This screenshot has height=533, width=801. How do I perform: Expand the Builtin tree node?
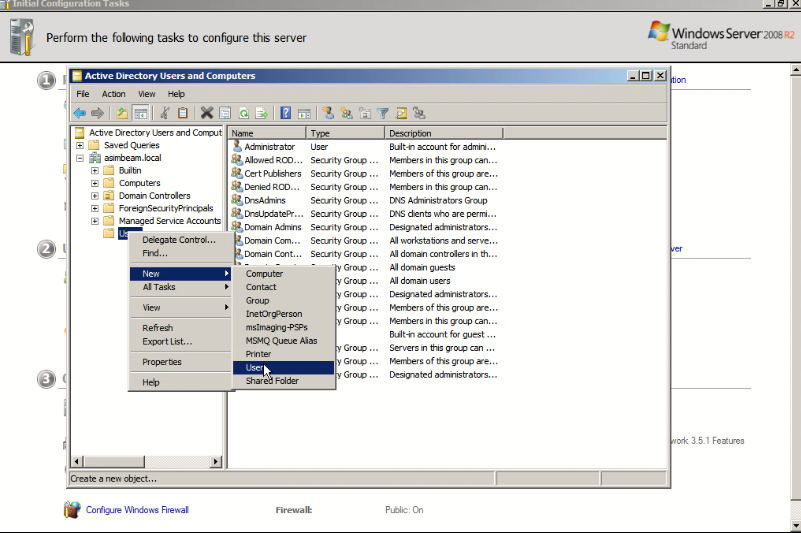click(95, 171)
